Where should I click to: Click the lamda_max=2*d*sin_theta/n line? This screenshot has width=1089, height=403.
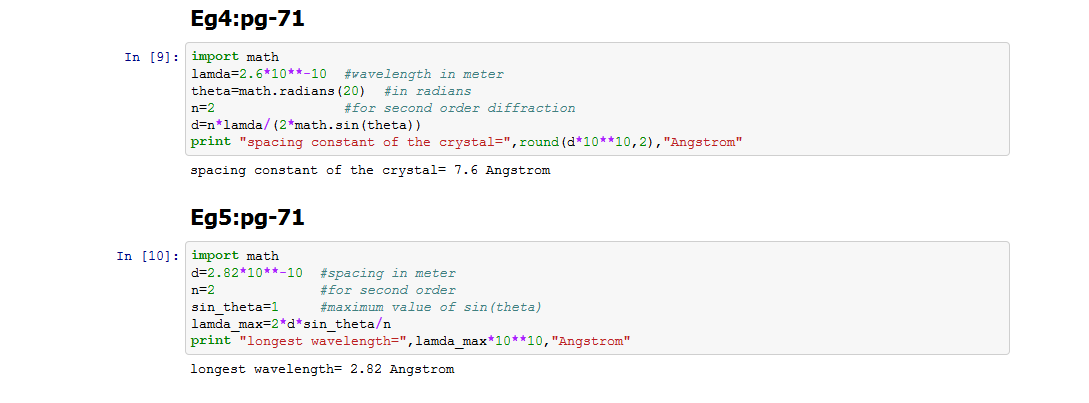[x=288, y=324]
